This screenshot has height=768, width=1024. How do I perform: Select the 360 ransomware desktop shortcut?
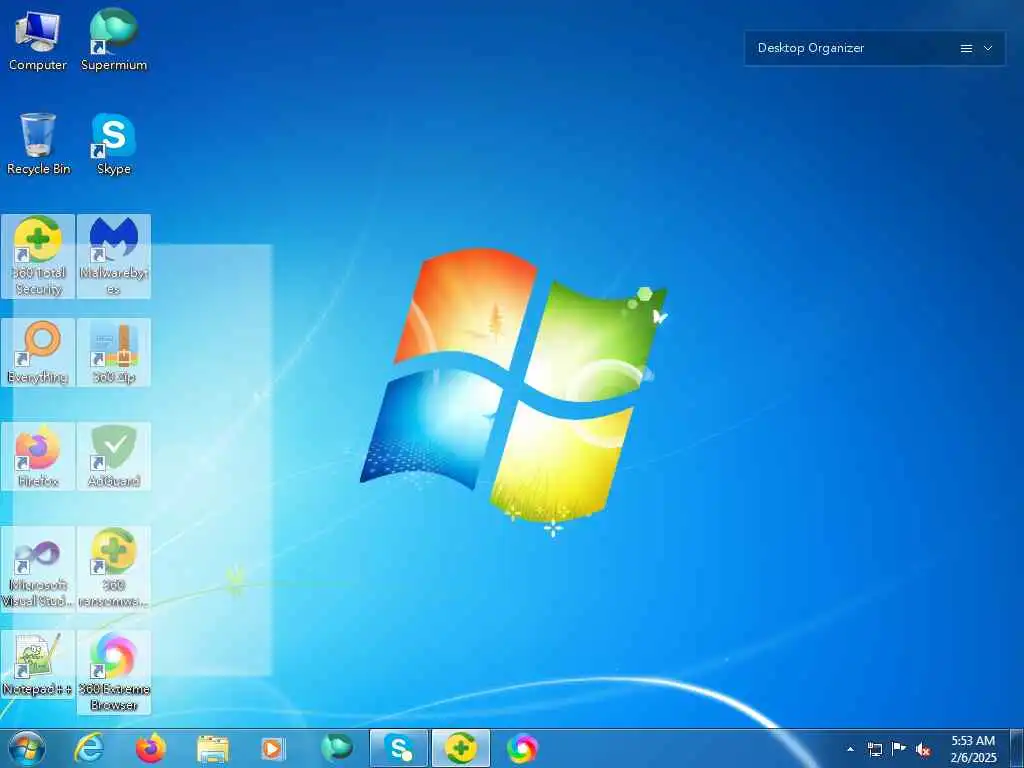click(x=114, y=568)
